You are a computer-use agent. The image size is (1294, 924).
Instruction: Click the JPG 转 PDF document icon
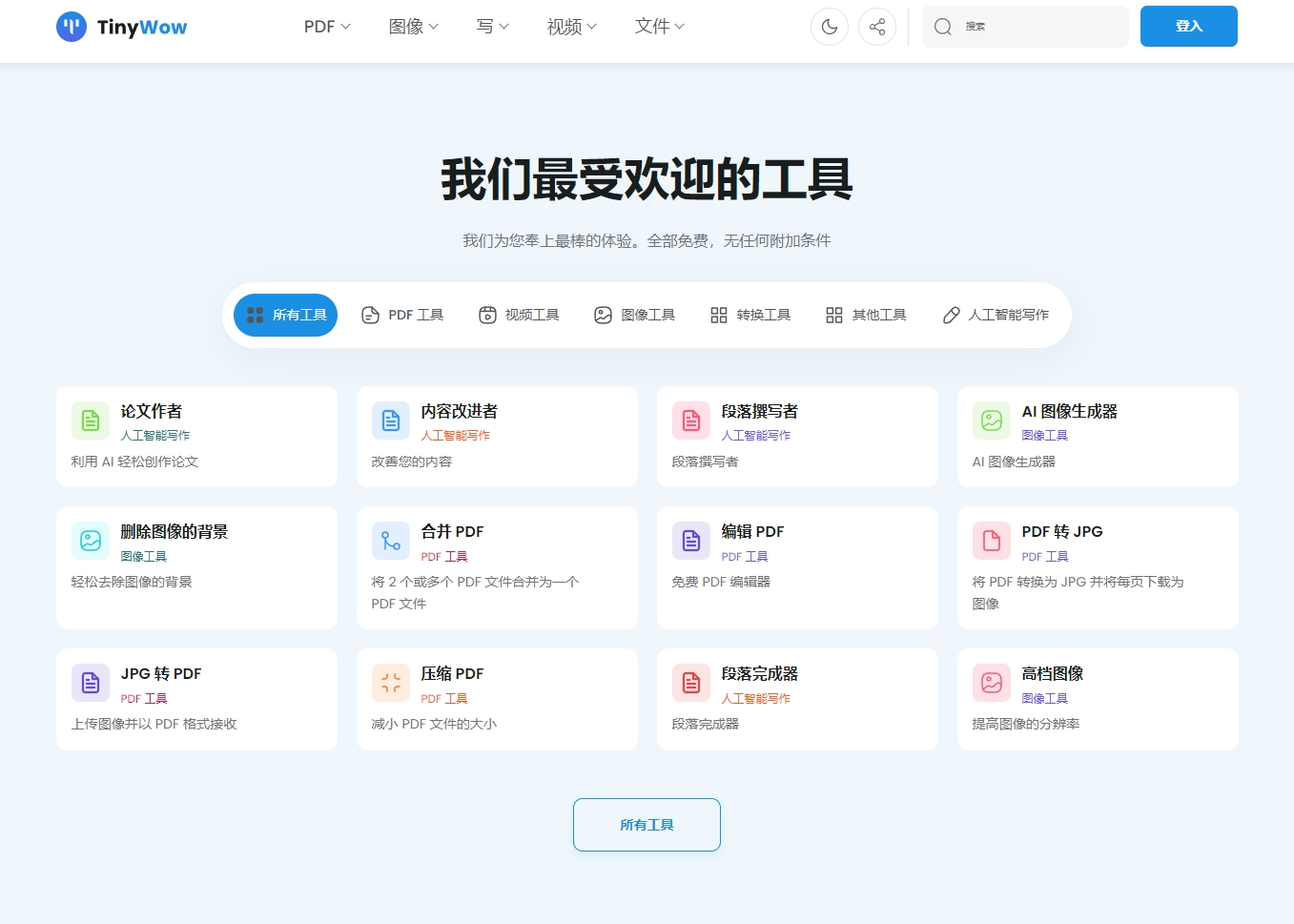coord(91,683)
